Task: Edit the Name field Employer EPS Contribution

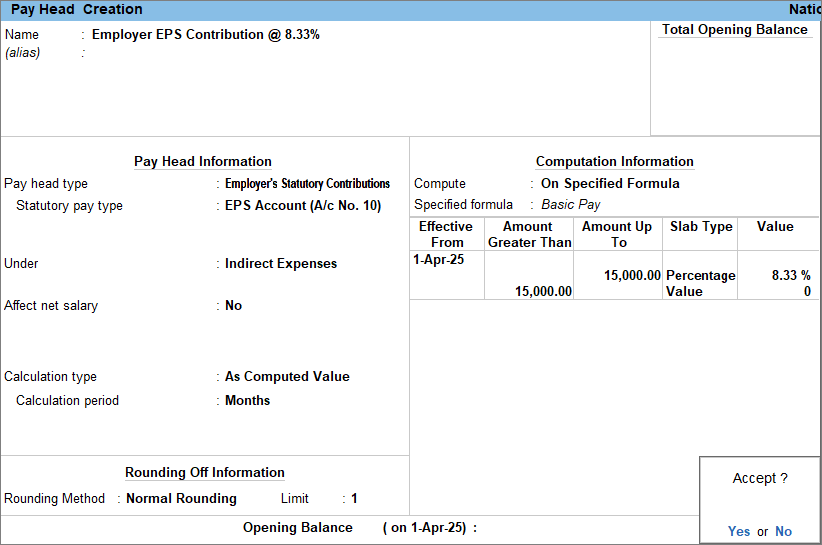Action: [x=205, y=34]
